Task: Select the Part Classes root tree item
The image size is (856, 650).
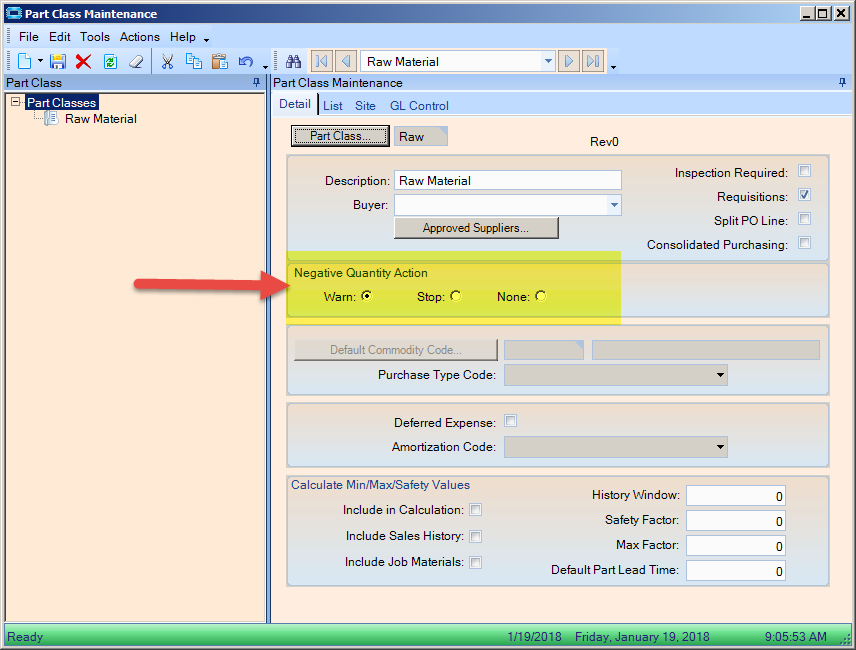Action: (62, 103)
